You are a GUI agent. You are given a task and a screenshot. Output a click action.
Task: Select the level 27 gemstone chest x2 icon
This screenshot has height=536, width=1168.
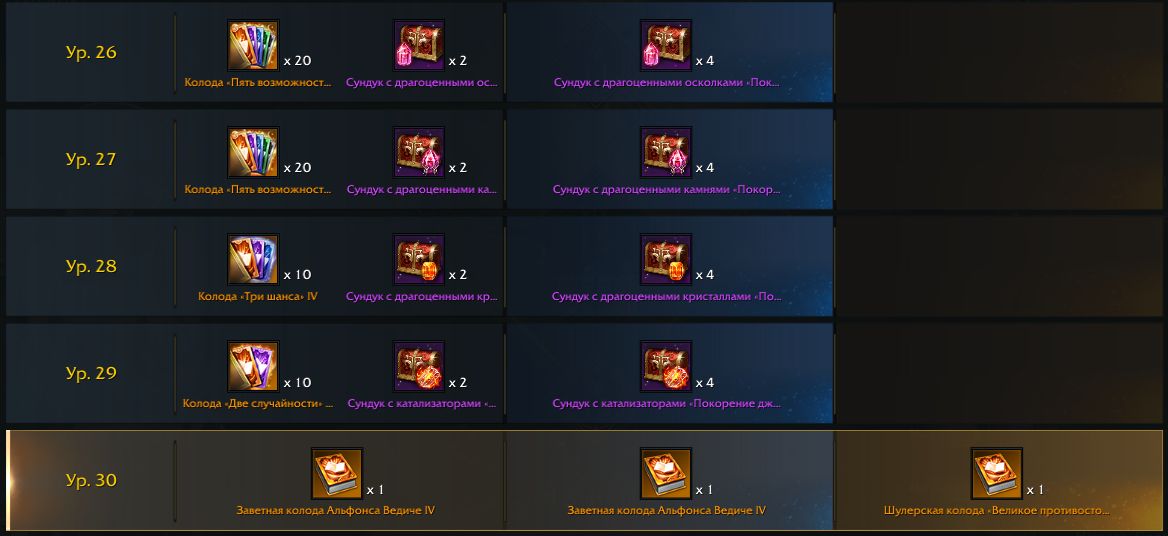point(419,153)
